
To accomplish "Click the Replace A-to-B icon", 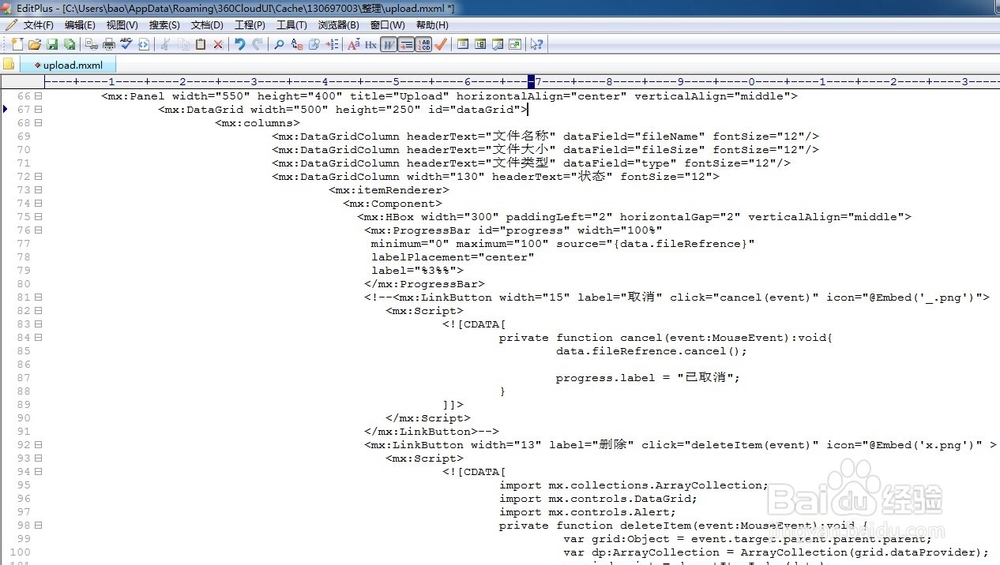I will (297, 44).
